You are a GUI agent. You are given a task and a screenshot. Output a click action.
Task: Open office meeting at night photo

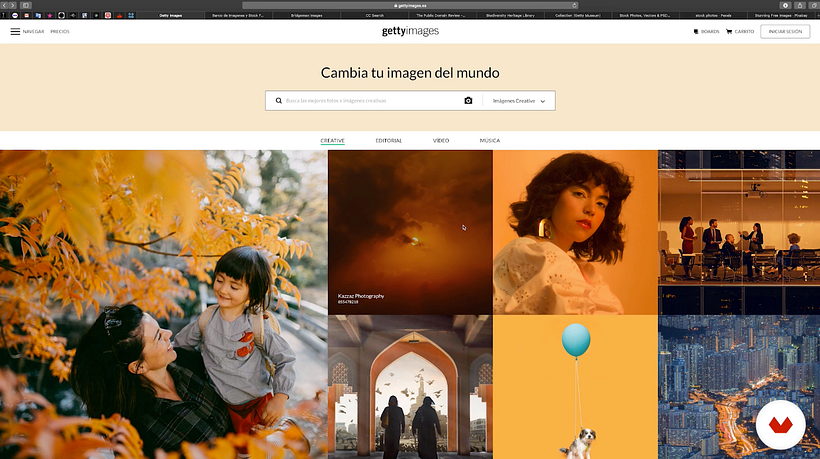[x=739, y=232]
